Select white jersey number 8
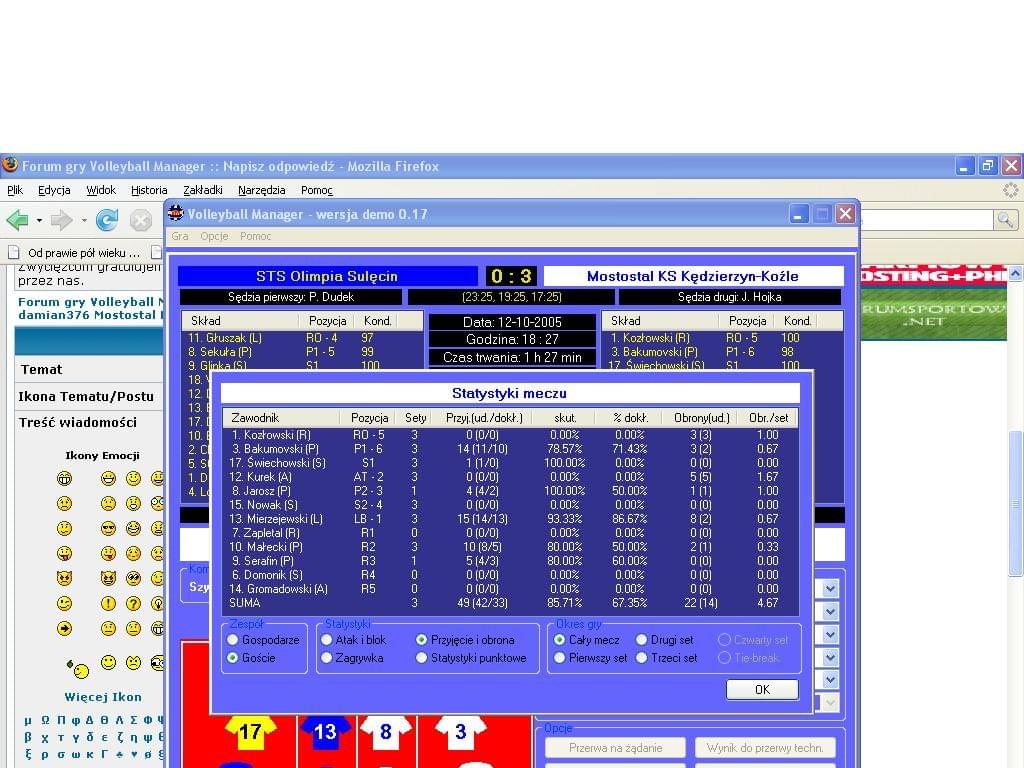Screen dimensions: 1024x768 tap(386, 732)
